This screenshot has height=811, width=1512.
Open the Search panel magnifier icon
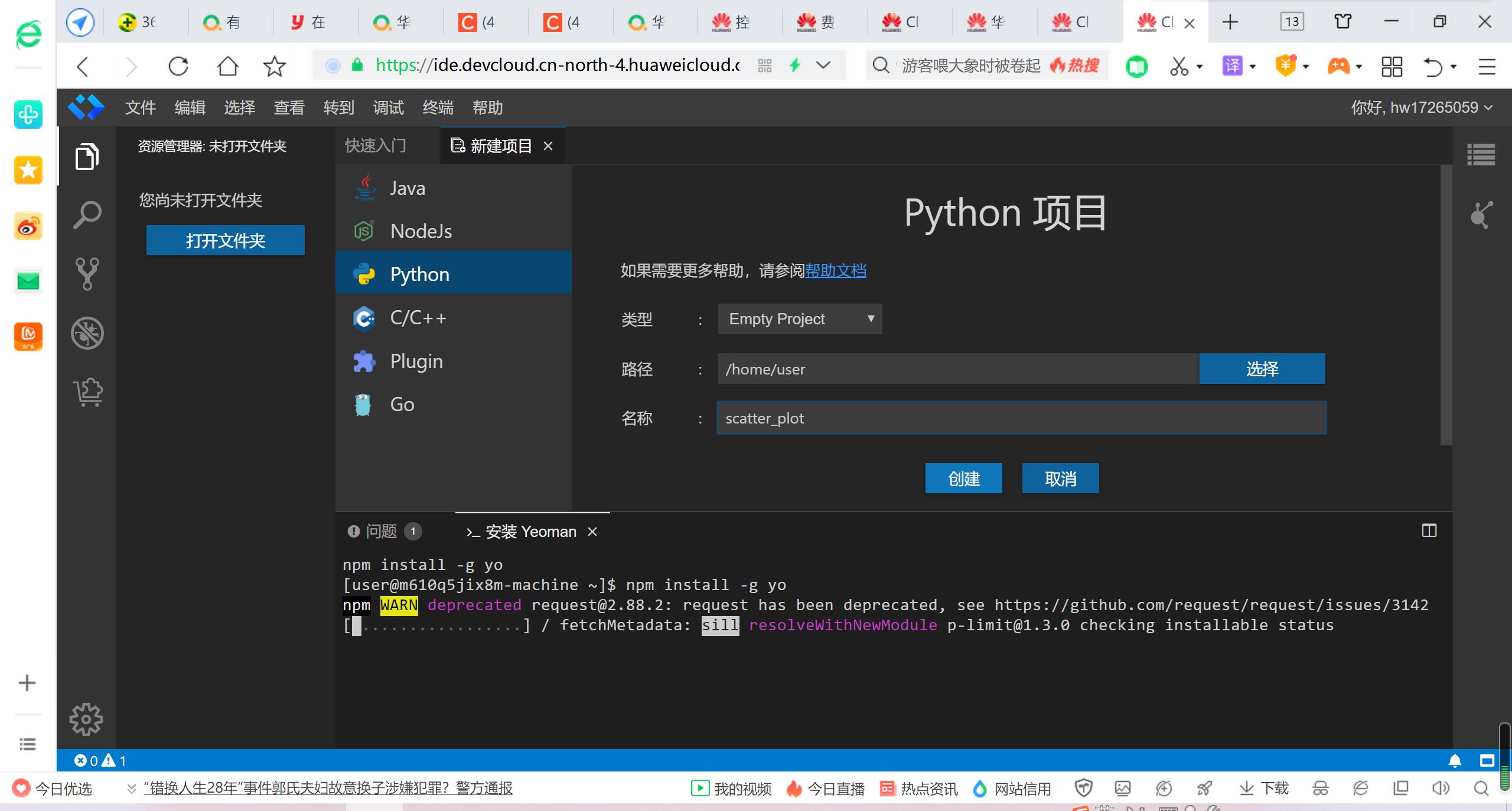click(87, 215)
